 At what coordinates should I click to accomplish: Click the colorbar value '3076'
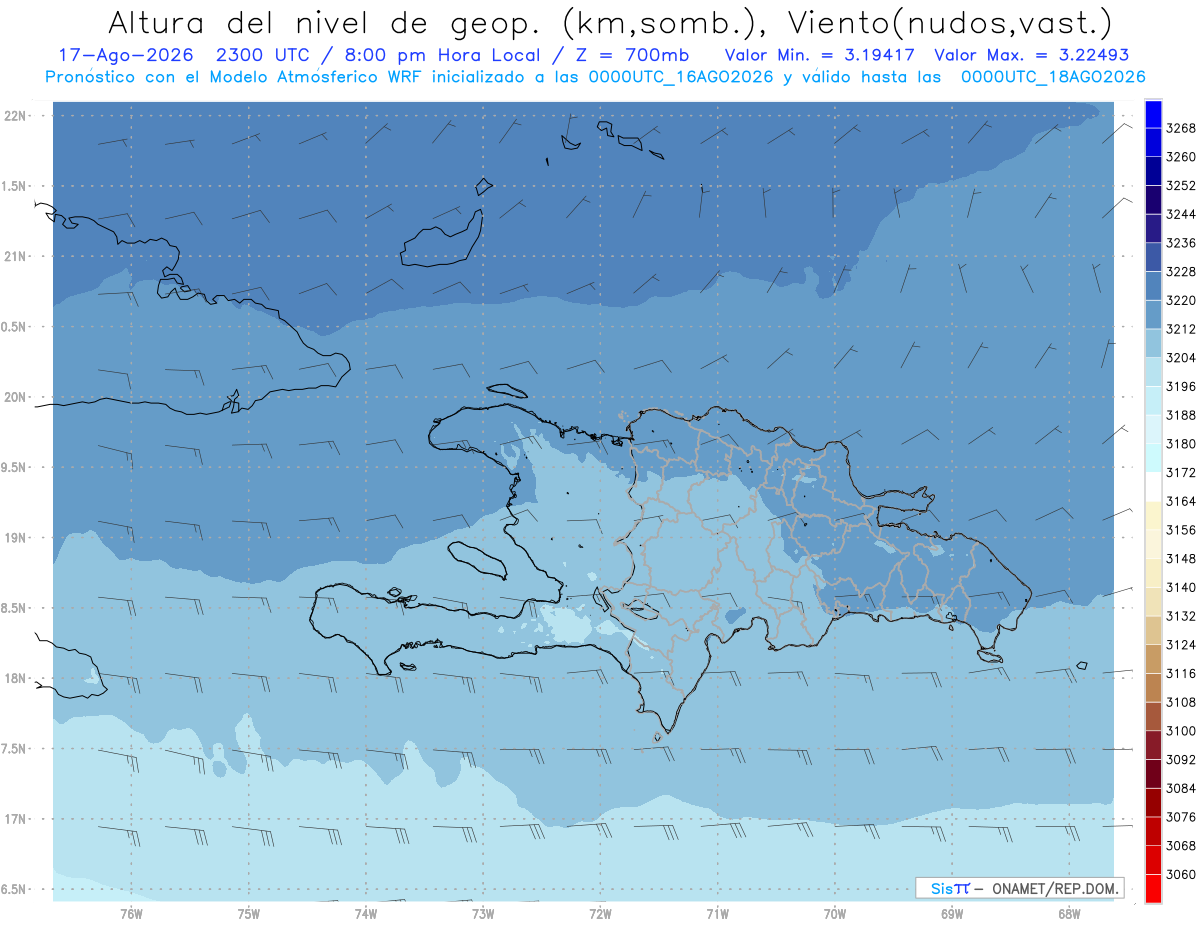1181,817
